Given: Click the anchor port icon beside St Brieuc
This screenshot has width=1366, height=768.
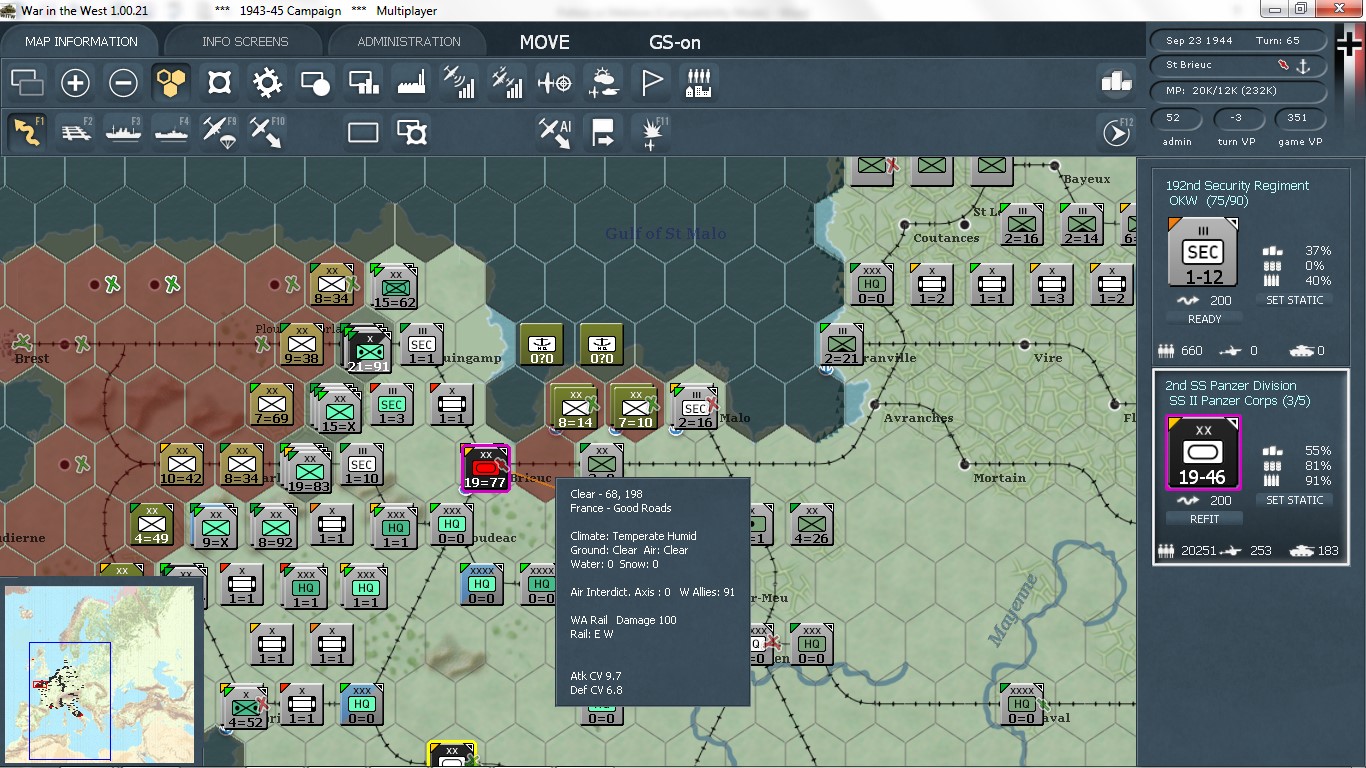Looking at the screenshot, I should tap(1303, 65).
